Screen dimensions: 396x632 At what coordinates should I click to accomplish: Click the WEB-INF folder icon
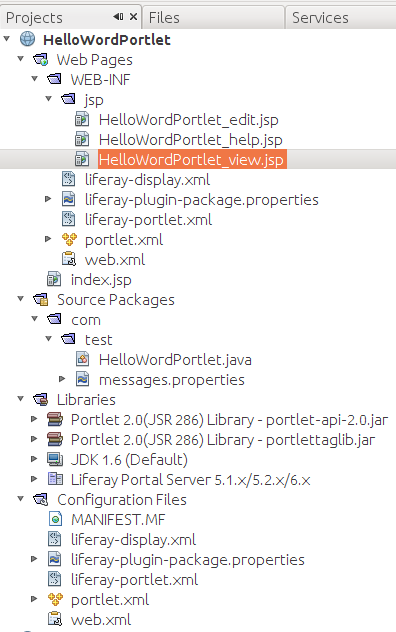coord(54,79)
